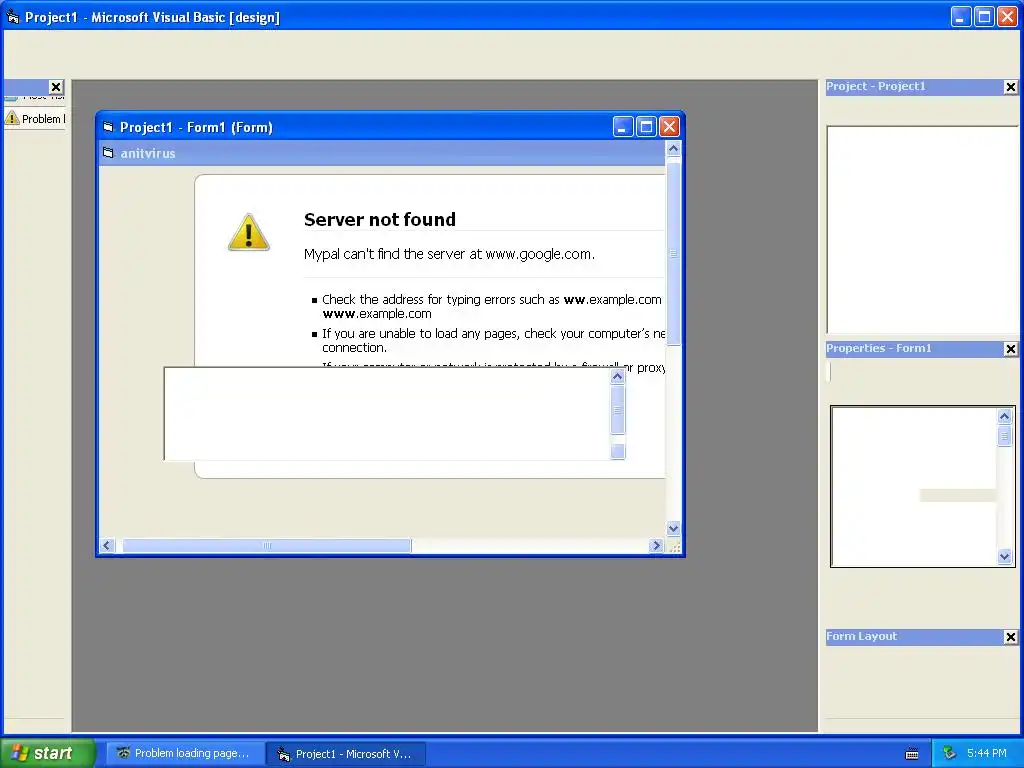
Task: Form1 horizontal scrollbar: click the right arrow
Action: 656,545
